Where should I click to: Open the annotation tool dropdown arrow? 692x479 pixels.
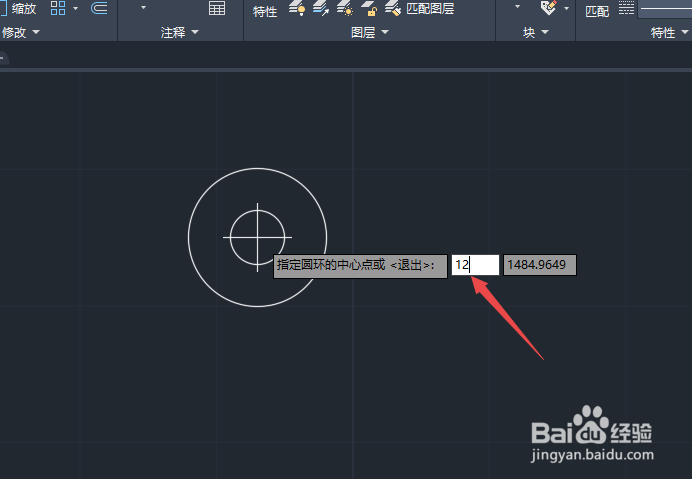pyautogui.click(x=143, y=7)
